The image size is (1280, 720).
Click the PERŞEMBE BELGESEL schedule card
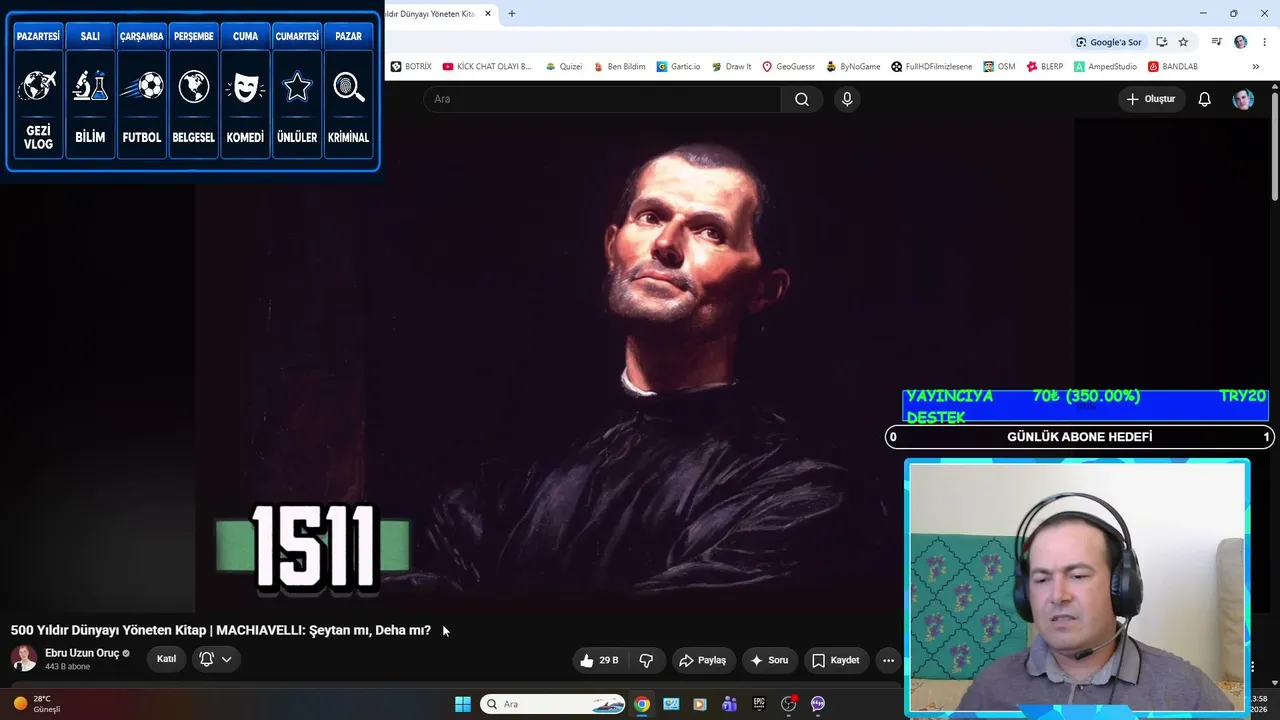(x=194, y=91)
